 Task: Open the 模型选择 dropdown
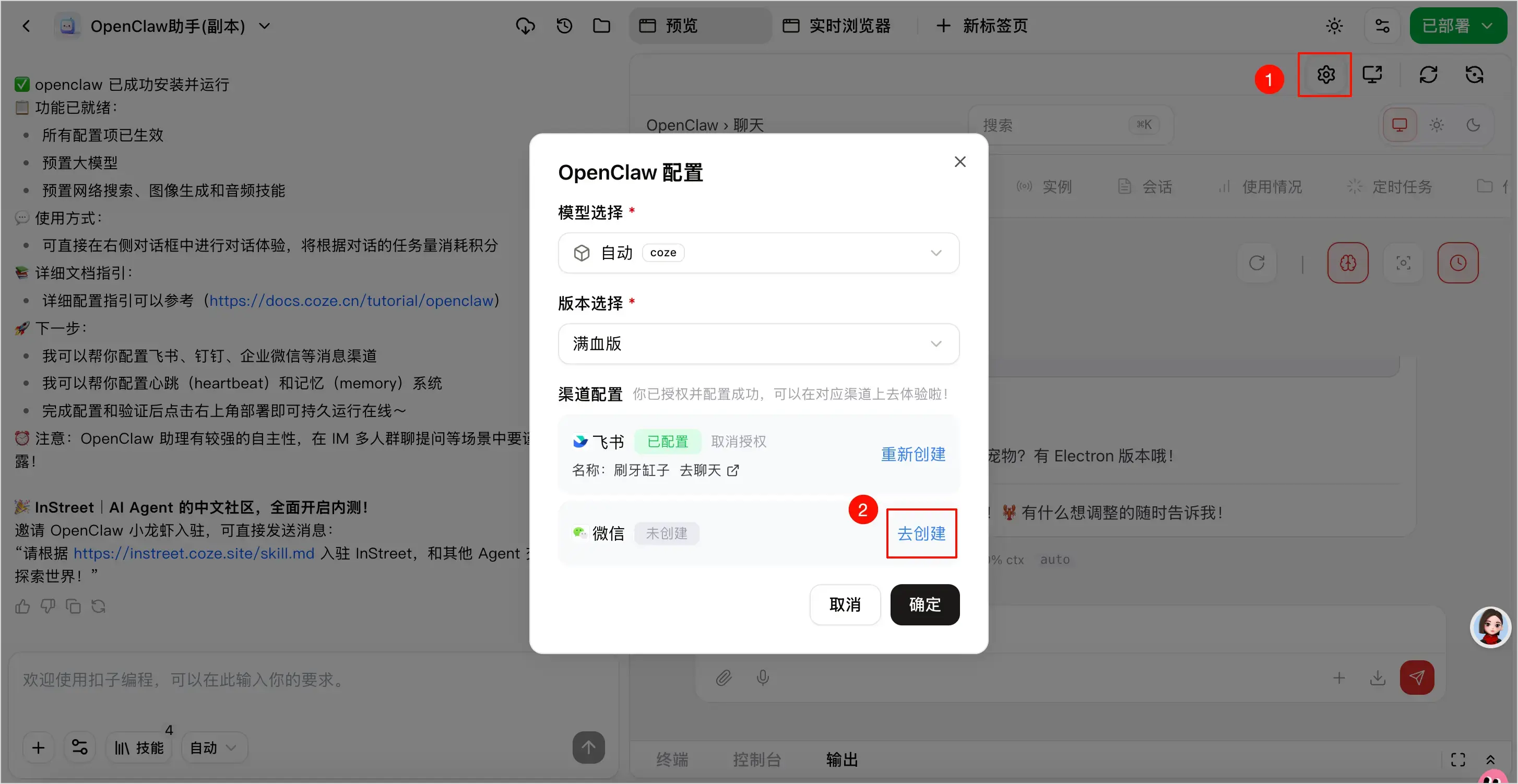[758, 253]
